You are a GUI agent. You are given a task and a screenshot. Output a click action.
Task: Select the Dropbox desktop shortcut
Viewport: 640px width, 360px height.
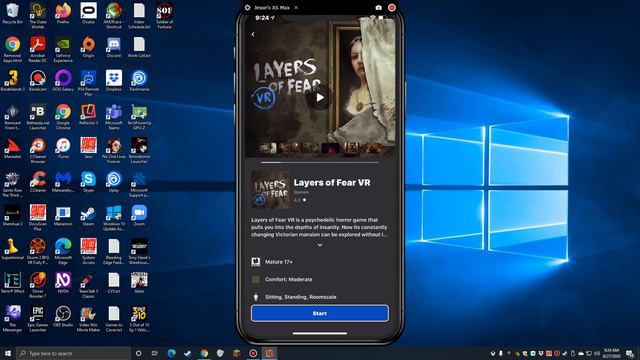[x=113, y=81]
